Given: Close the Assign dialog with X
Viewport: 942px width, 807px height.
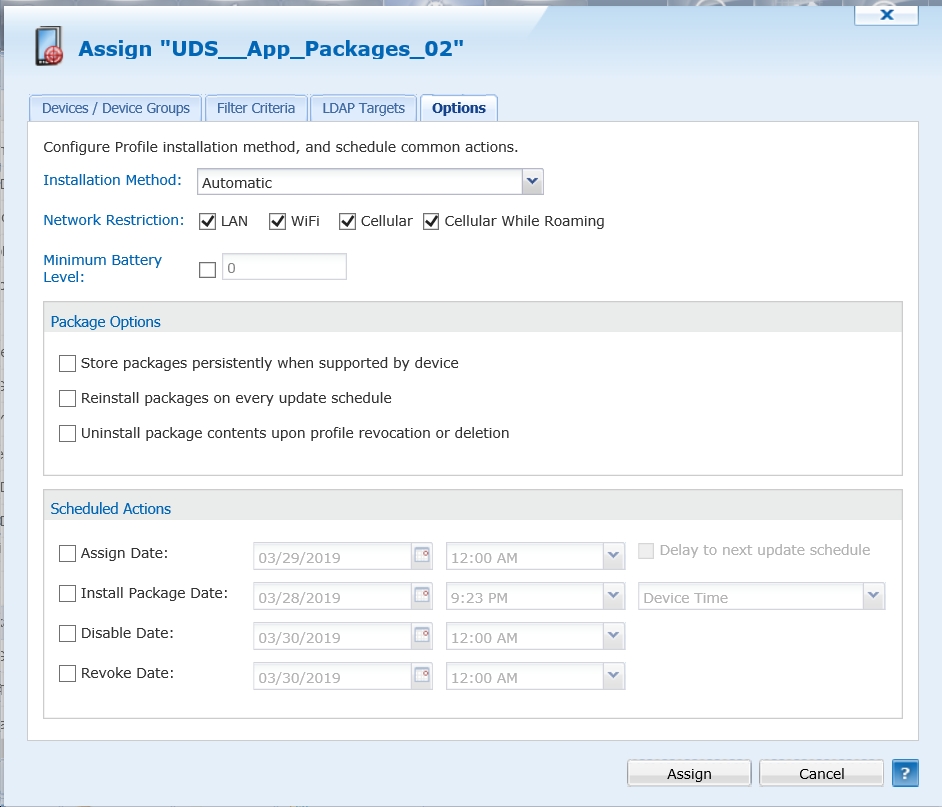Looking at the screenshot, I should pos(886,14).
